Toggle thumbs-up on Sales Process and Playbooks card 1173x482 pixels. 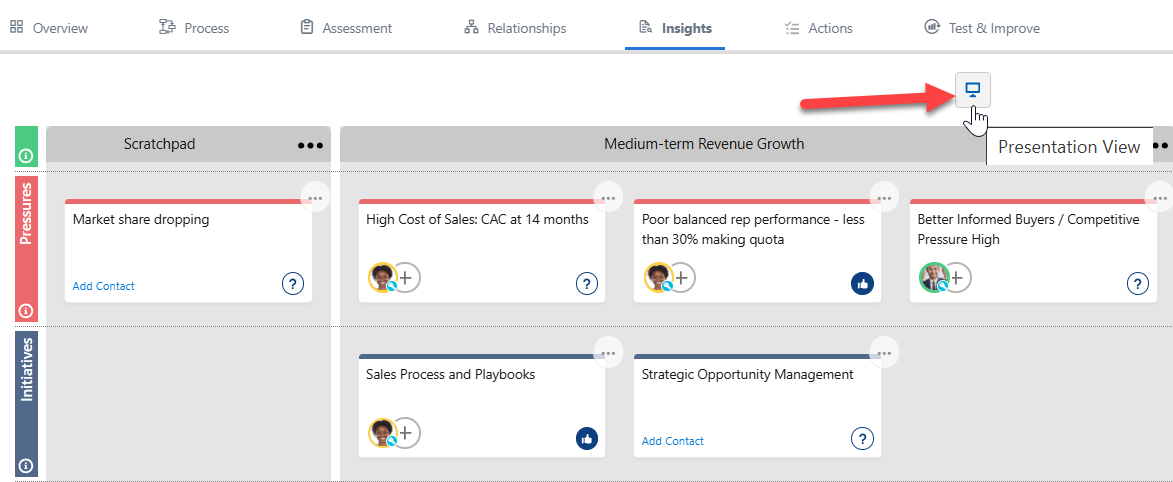587,438
